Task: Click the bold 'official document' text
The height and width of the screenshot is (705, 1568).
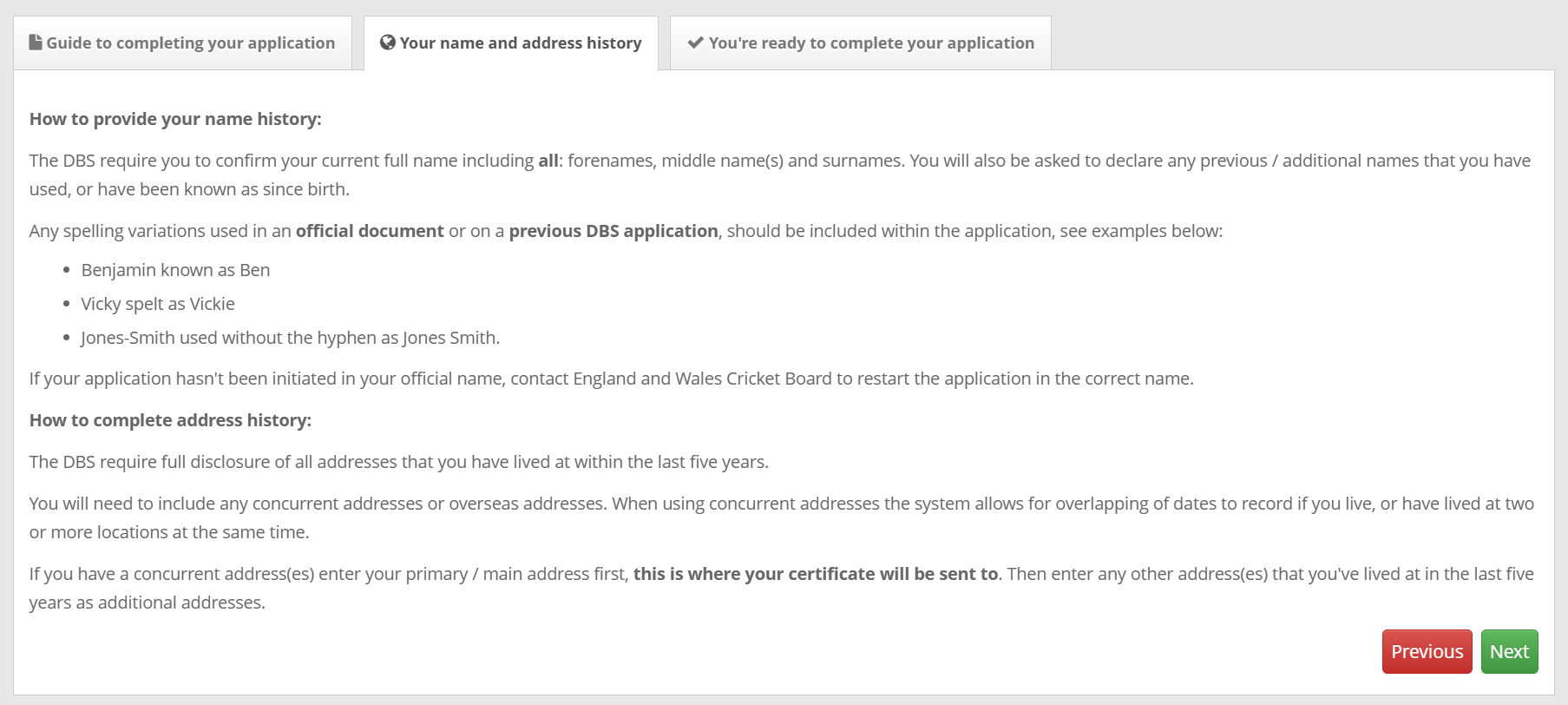Action: pos(370,231)
